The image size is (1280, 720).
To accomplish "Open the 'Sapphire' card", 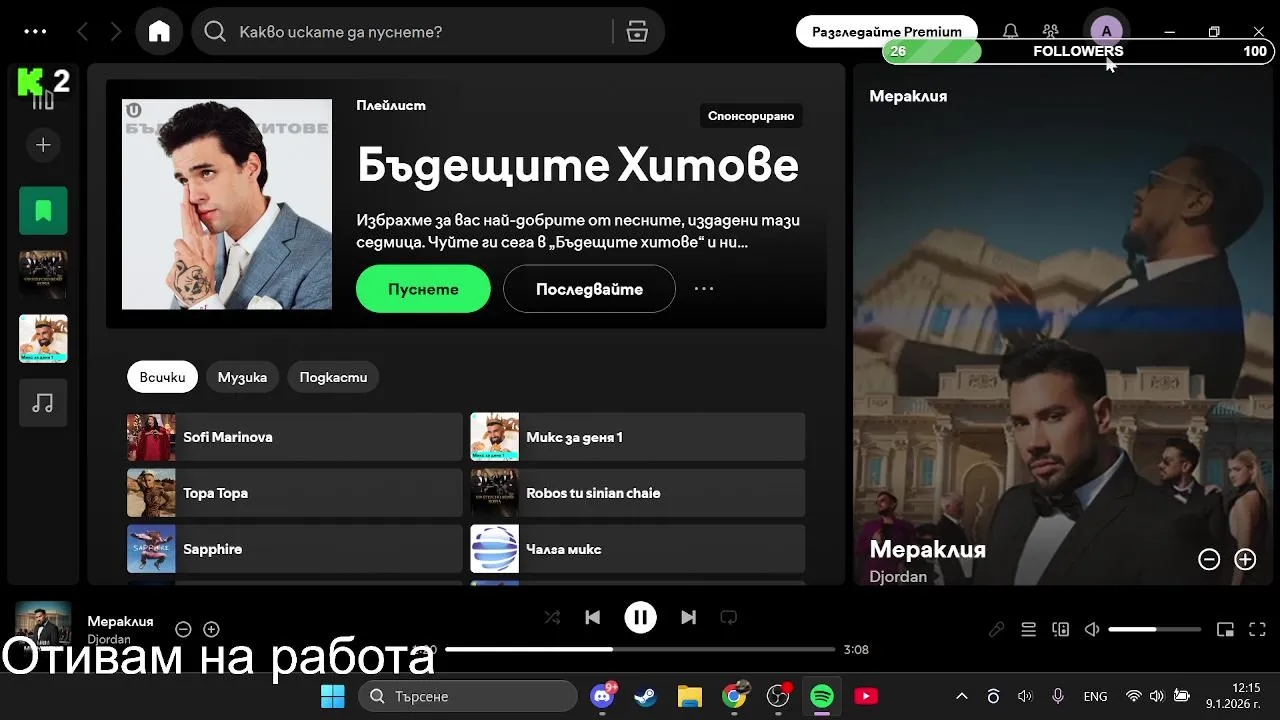I will (x=294, y=549).
